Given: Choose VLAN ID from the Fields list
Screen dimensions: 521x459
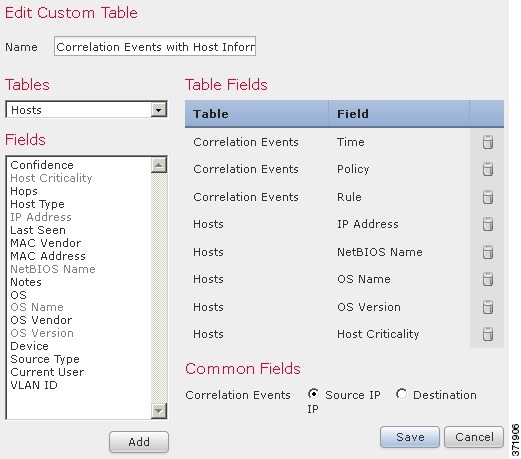Looking at the screenshot, I should (x=34, y=385).
